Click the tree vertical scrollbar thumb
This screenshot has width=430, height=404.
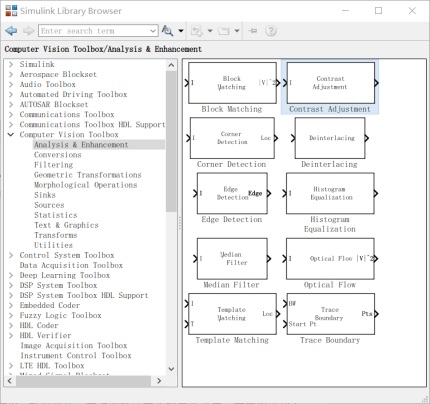pos(171,141)
